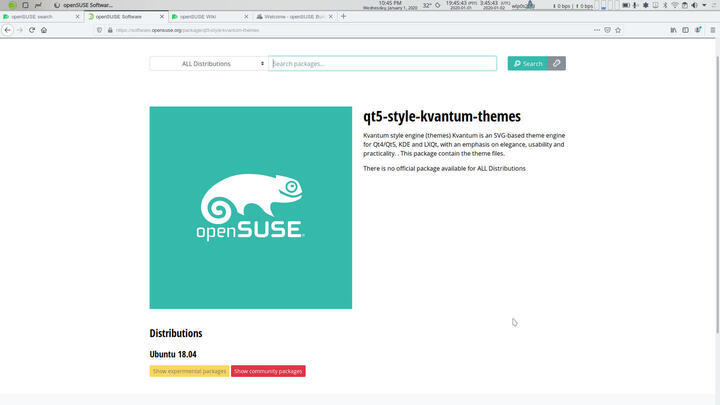Open the page actions three-dot menu
720x405 pixels.
click(596, 30)
